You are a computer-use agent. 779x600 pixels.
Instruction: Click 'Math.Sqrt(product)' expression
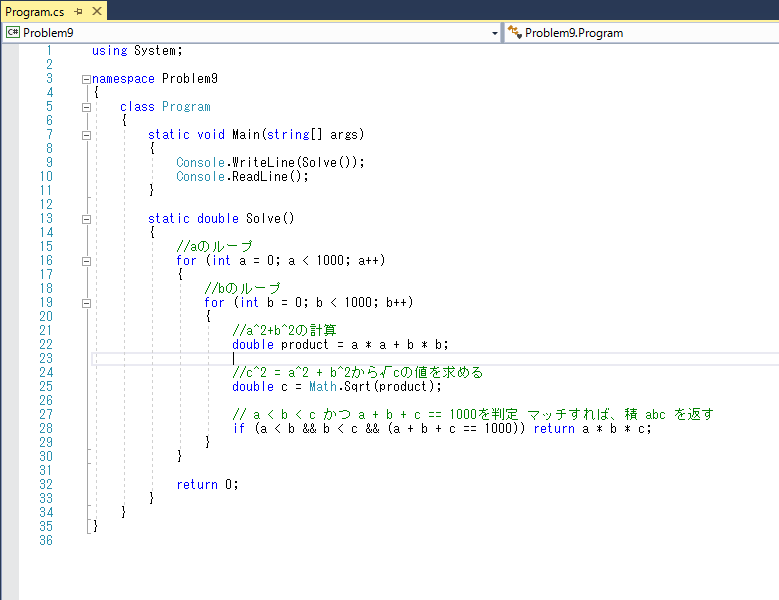point(372,386)
